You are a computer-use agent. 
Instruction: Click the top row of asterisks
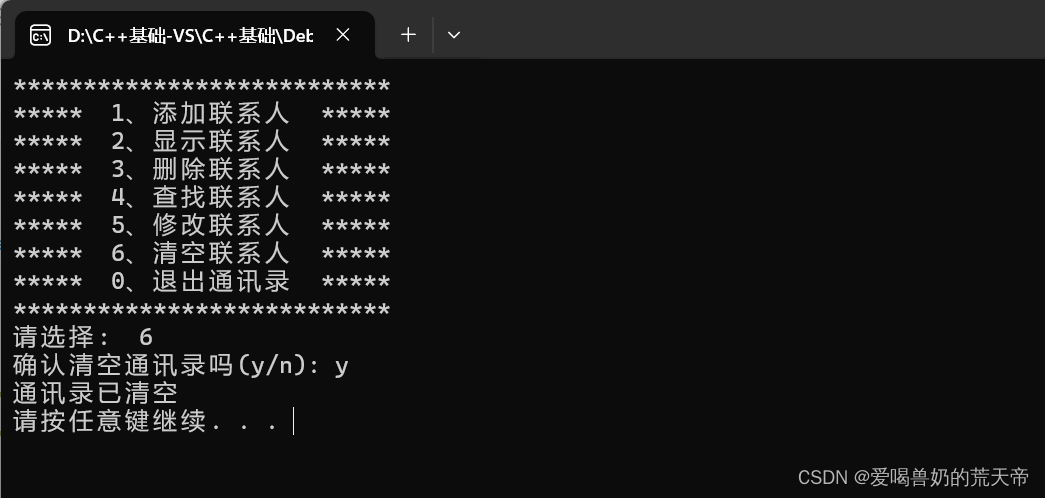tap(201, 88)
